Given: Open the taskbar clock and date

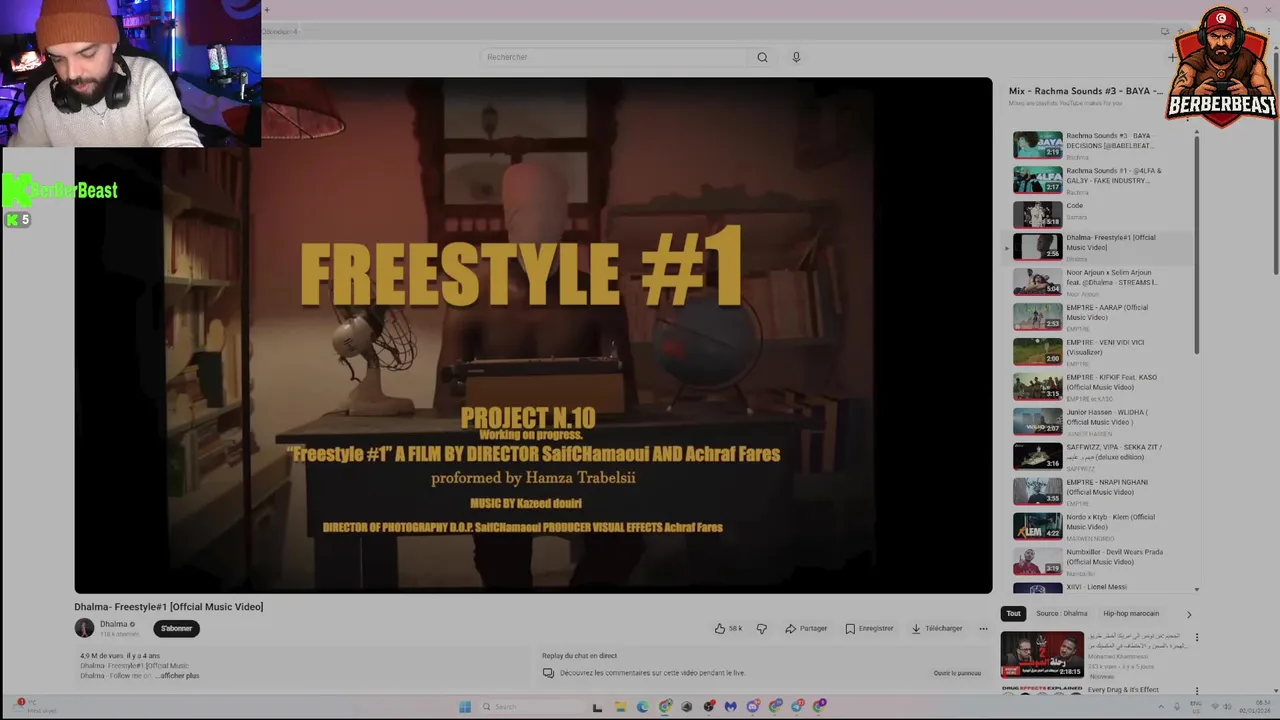Looking at the screenshot, I should (x=1255, y=707).
